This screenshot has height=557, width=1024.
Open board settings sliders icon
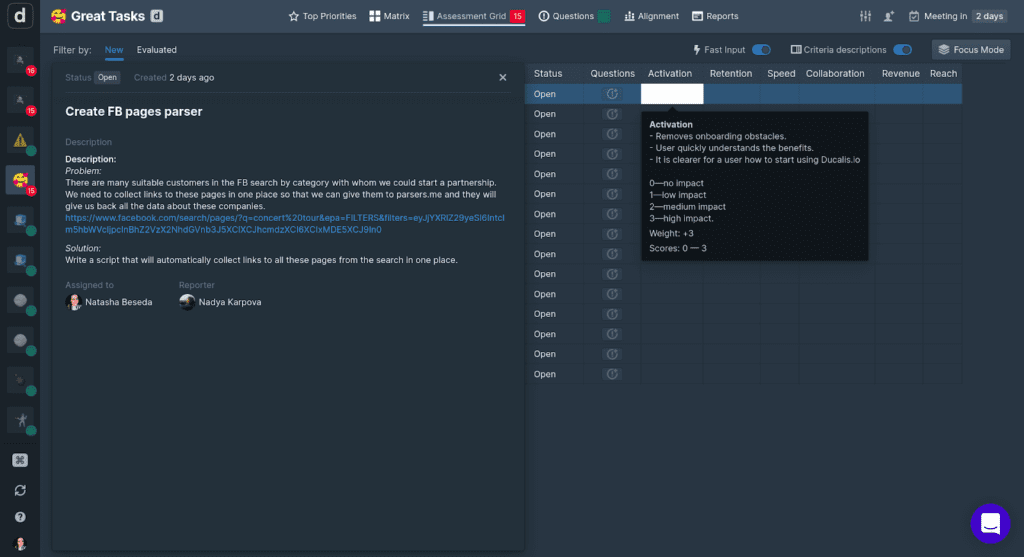coord(865,16)
